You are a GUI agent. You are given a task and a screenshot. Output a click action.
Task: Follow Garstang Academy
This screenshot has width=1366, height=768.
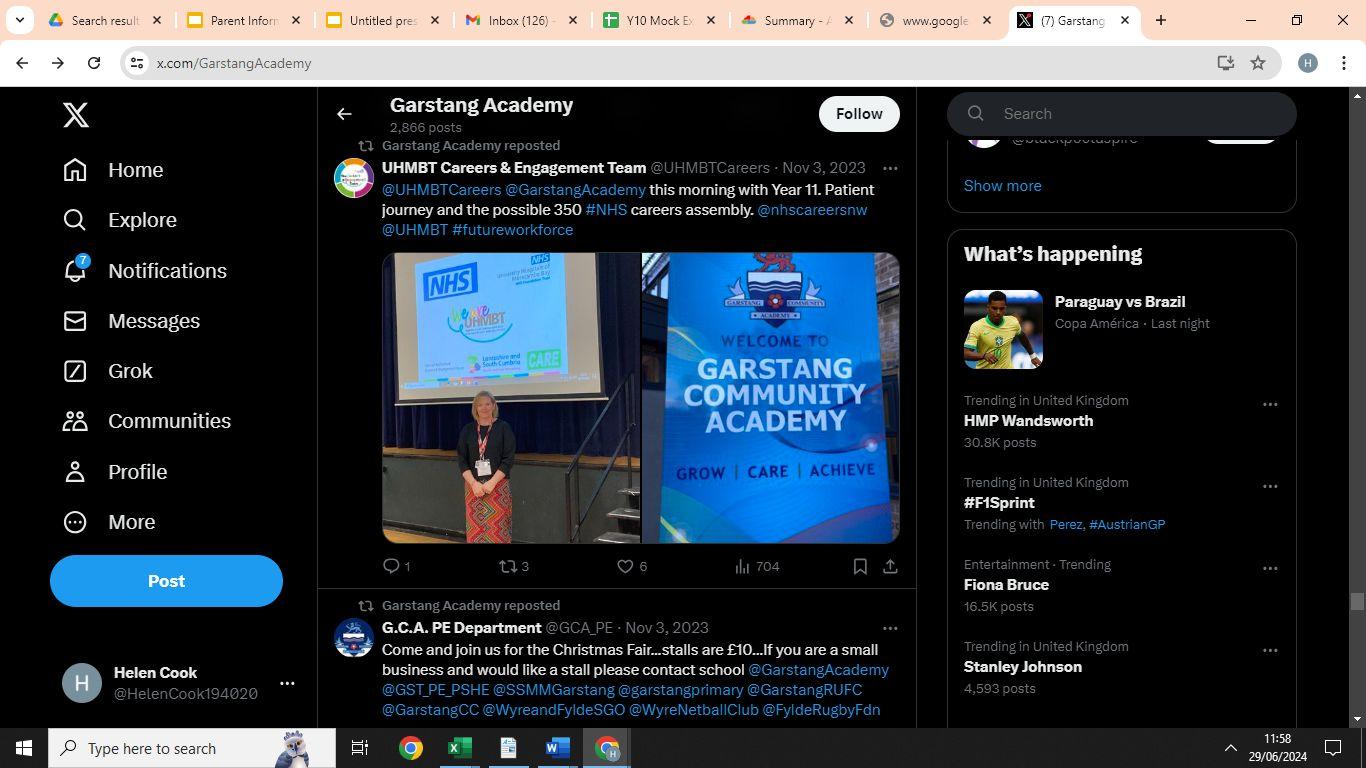point(859,114)
